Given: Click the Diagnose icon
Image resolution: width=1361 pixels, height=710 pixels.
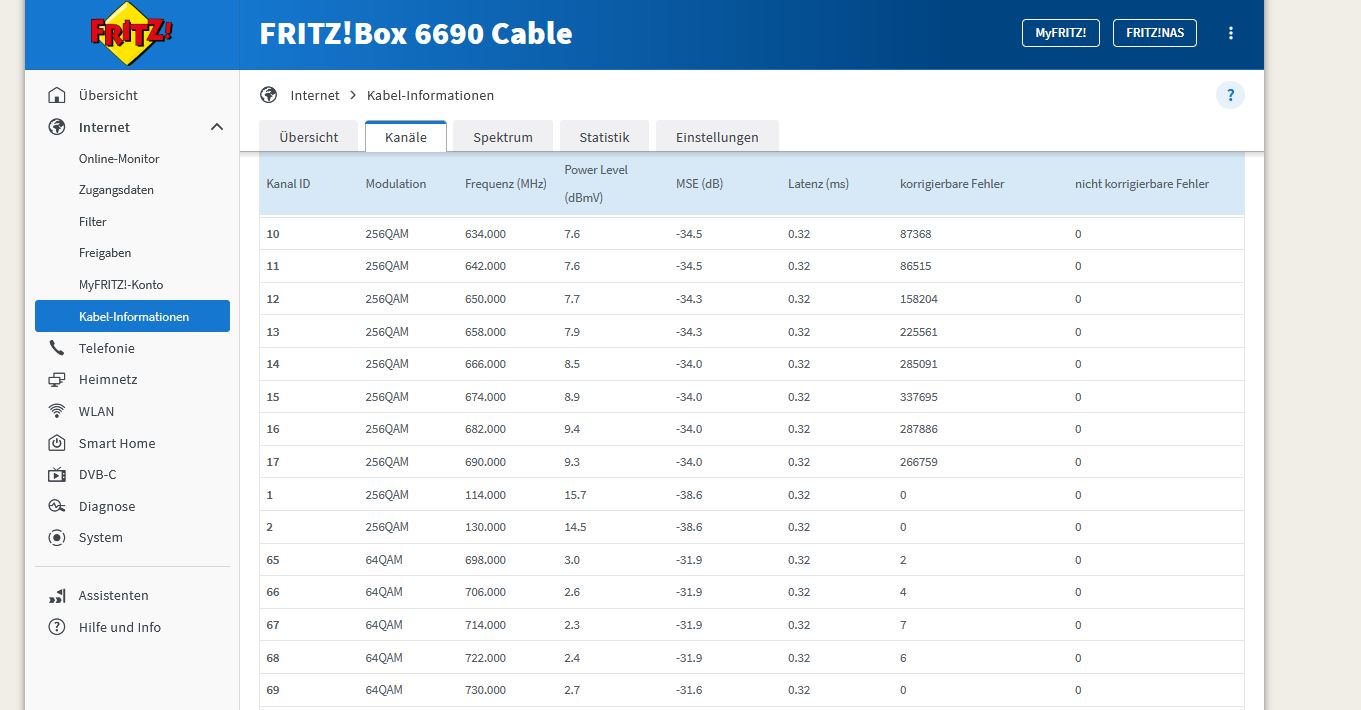Looking at the screenshot, I should (x=57, y=507).
